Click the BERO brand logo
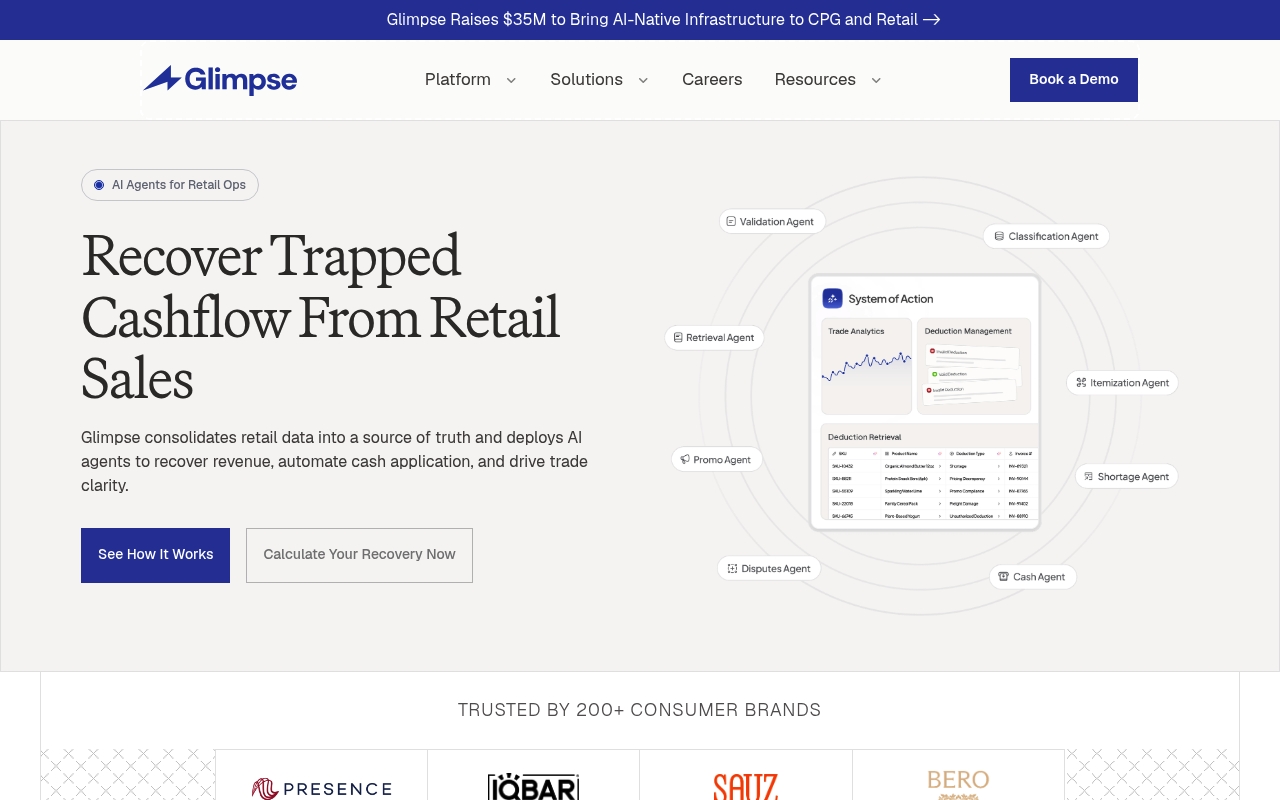Viewport: 1280px width, 800px height. pos(958,784)
